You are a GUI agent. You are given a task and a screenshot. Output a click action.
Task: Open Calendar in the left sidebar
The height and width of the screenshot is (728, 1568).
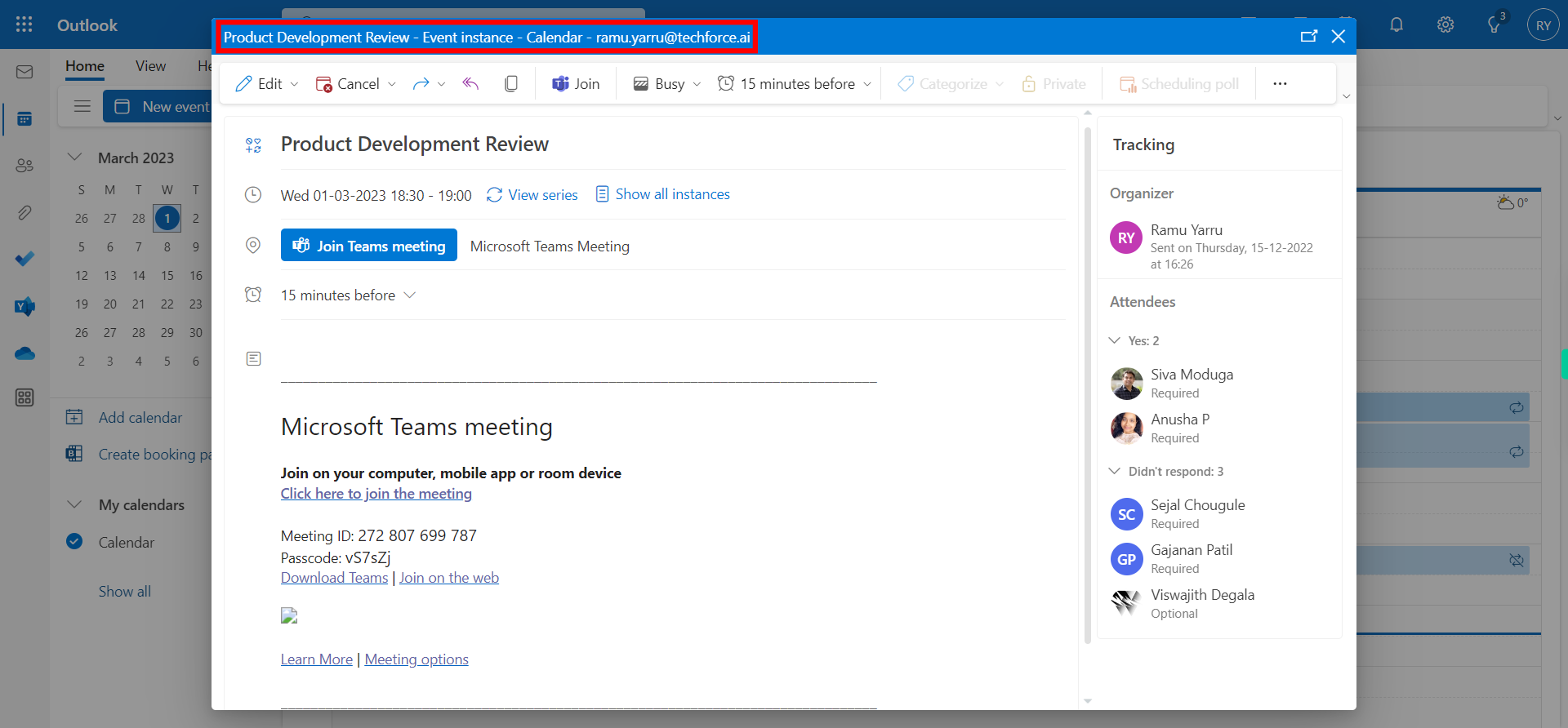click(x=24, y=119)
